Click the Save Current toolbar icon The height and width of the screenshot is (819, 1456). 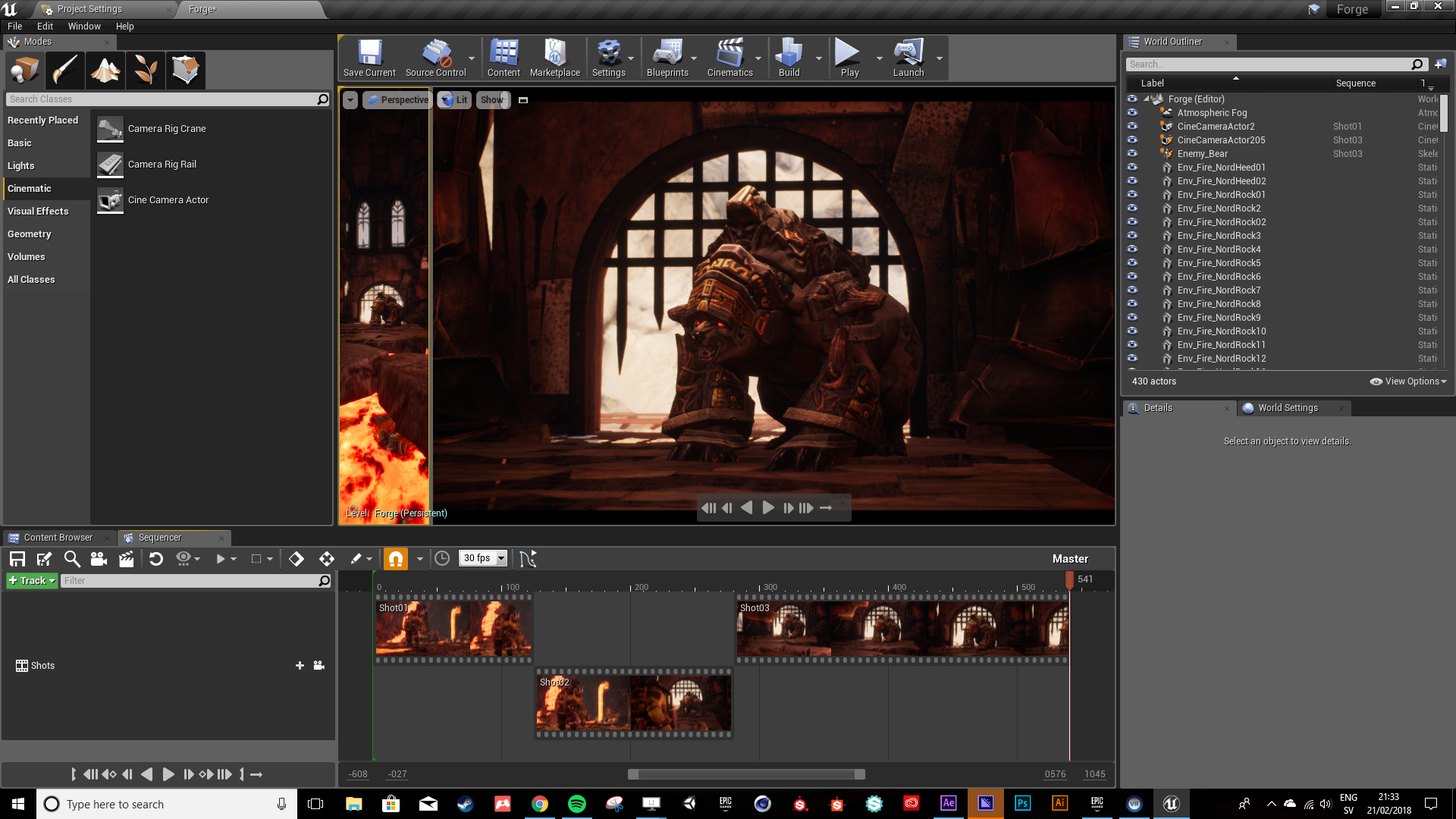[x=369, y=58]
